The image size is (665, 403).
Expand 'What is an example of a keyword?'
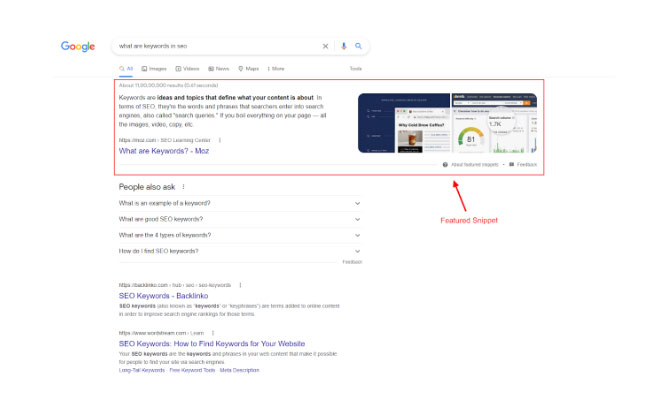tap(240, 203)
